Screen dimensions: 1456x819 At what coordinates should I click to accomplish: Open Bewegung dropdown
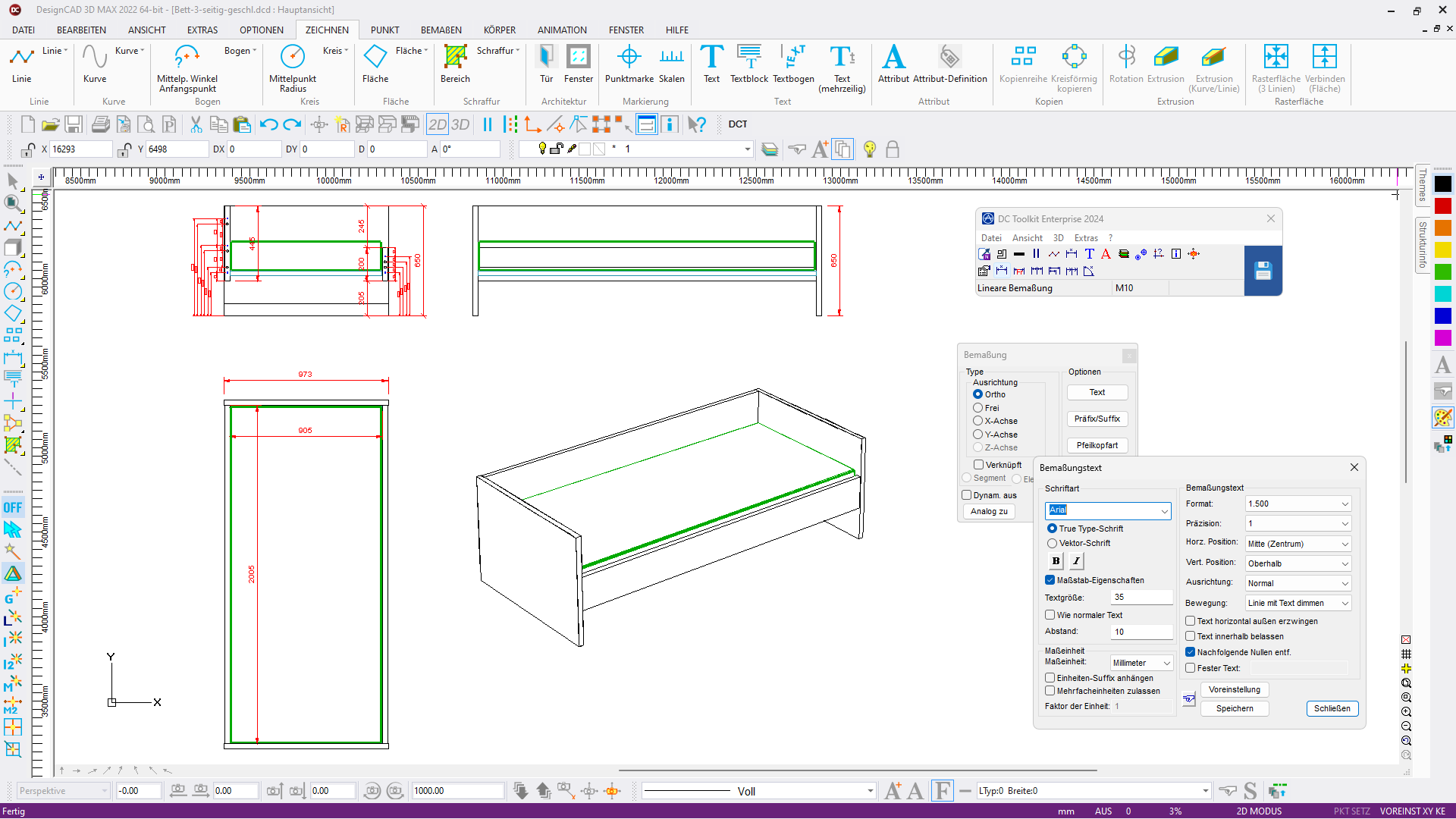coord(1298,603)
